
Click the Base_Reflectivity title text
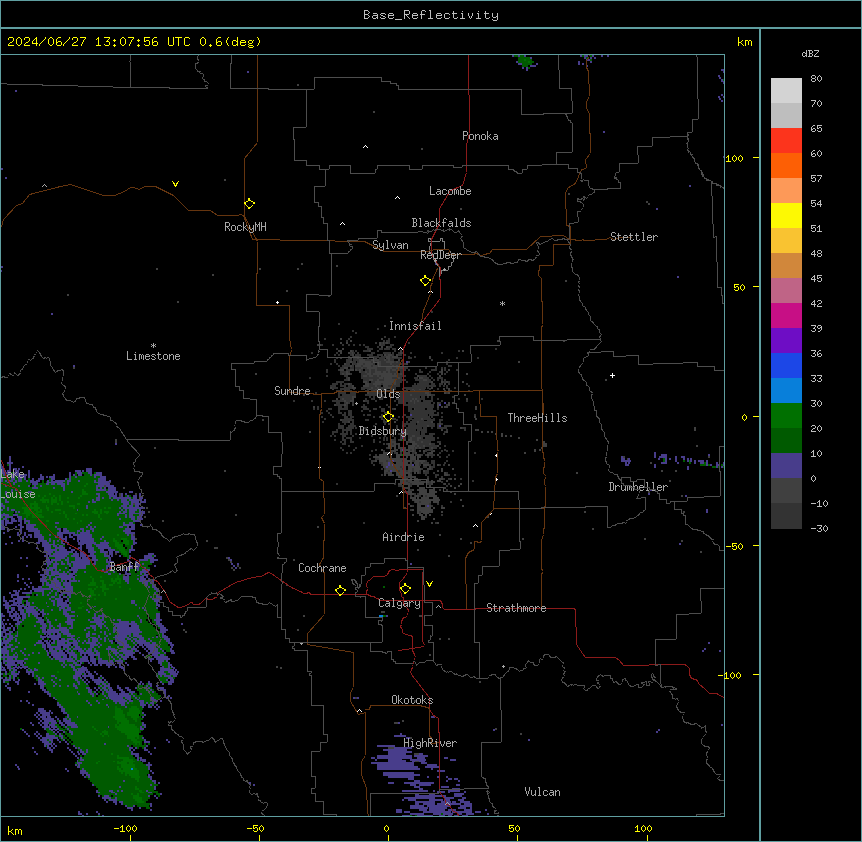pyautogui.click(x=430, y=15)
